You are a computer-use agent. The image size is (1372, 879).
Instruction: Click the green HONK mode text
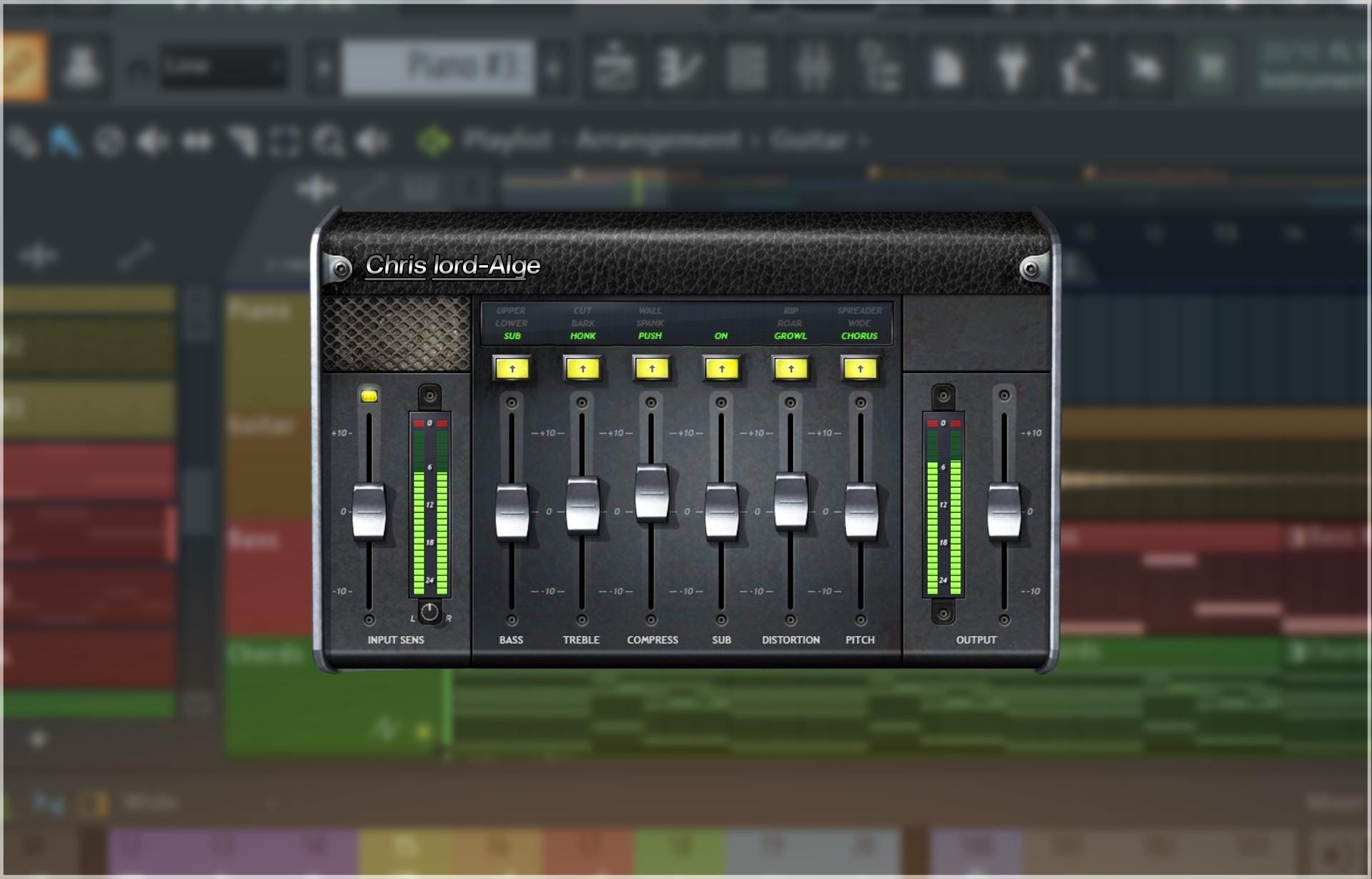coord(583,336)
